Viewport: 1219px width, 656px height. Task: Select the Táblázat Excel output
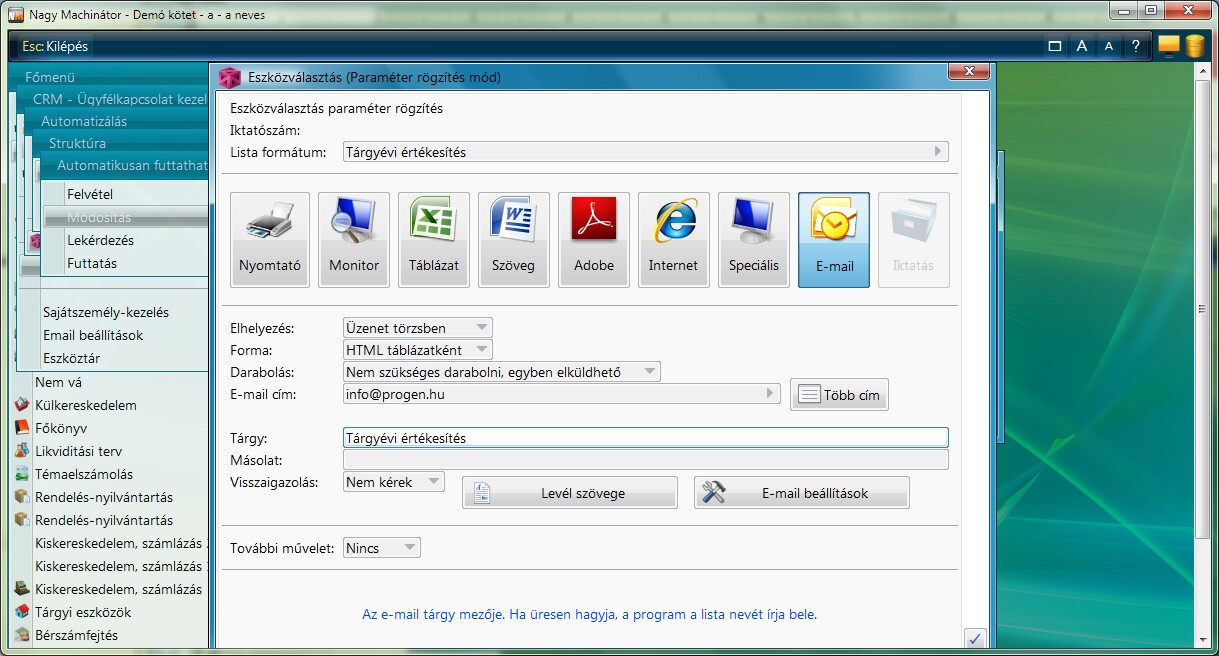(x=434, y=240)
